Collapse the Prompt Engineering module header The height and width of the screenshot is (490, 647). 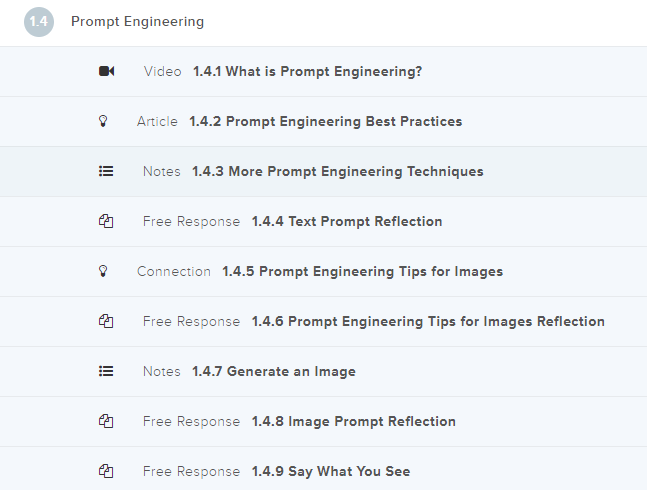137,21
